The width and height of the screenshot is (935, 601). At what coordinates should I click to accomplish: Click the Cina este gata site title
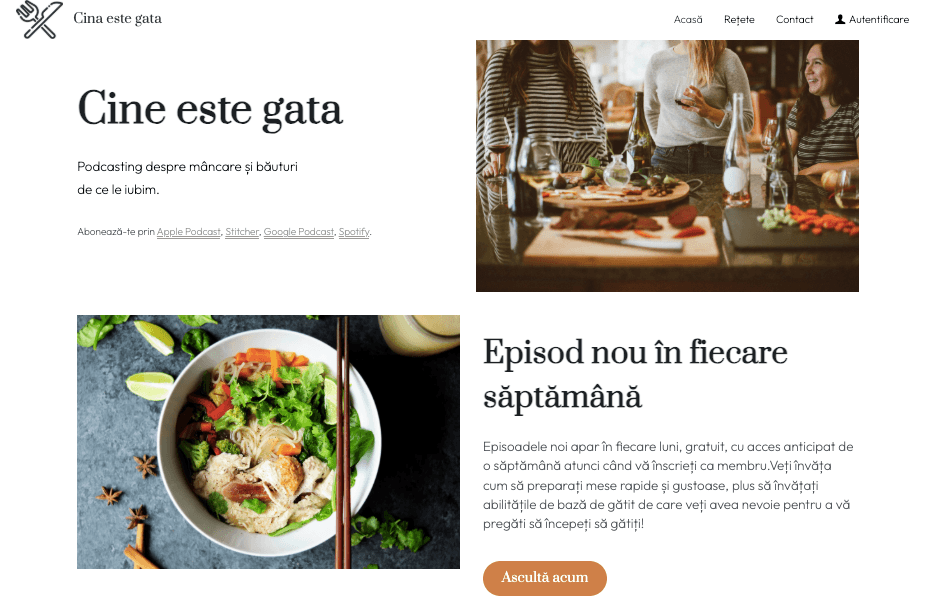[x=117, y=18]
